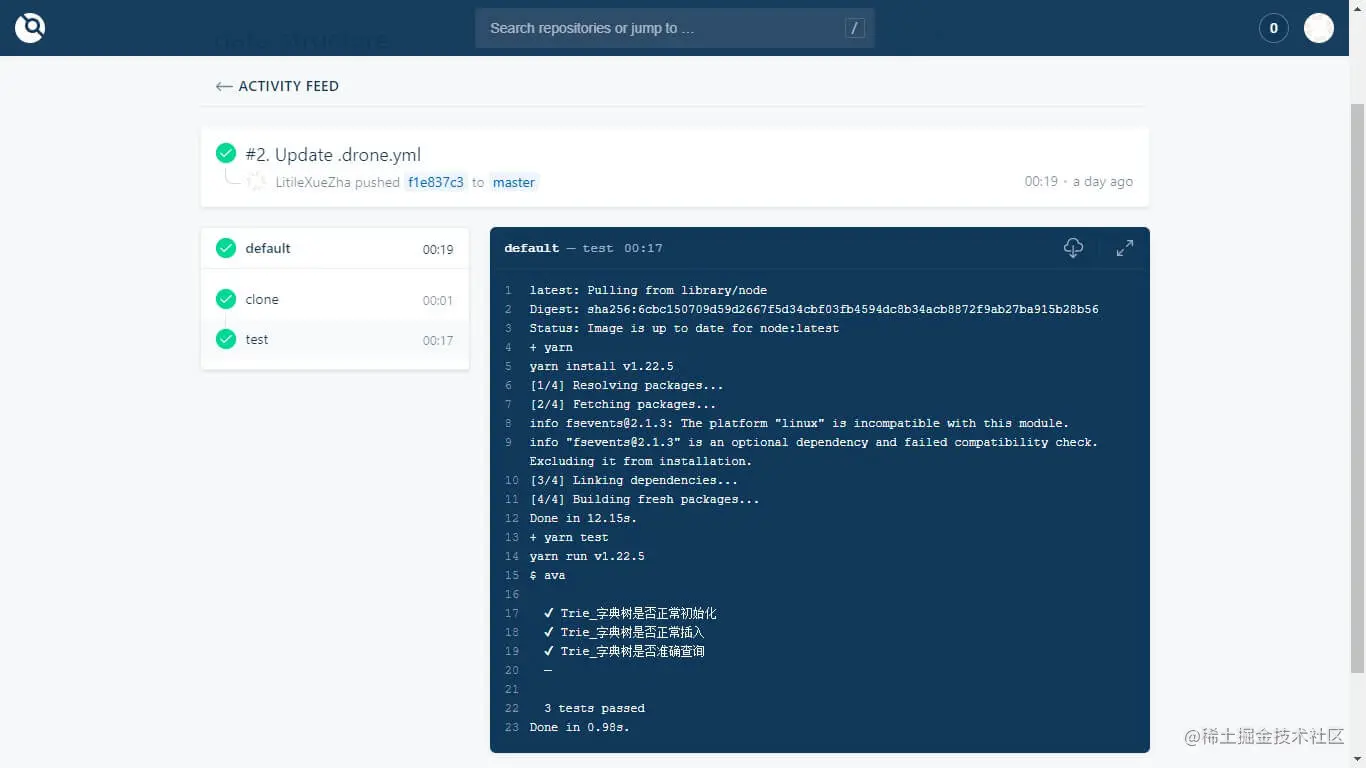
Task: Click the test step duration 00:17 in the sidebar
Action: [x=438, y=341]
